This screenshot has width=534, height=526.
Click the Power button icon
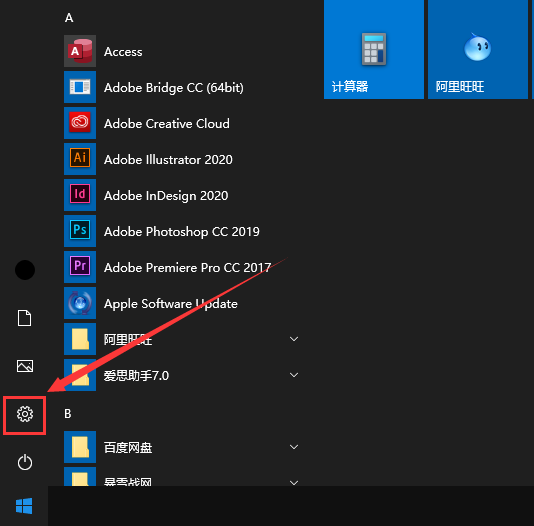coord(25,462)
